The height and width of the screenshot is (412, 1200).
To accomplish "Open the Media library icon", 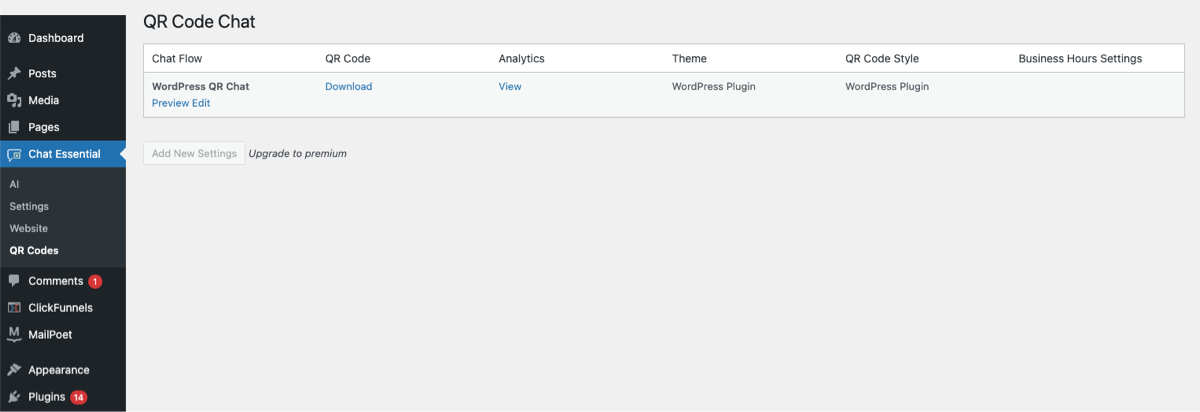I will pos(14,101).
